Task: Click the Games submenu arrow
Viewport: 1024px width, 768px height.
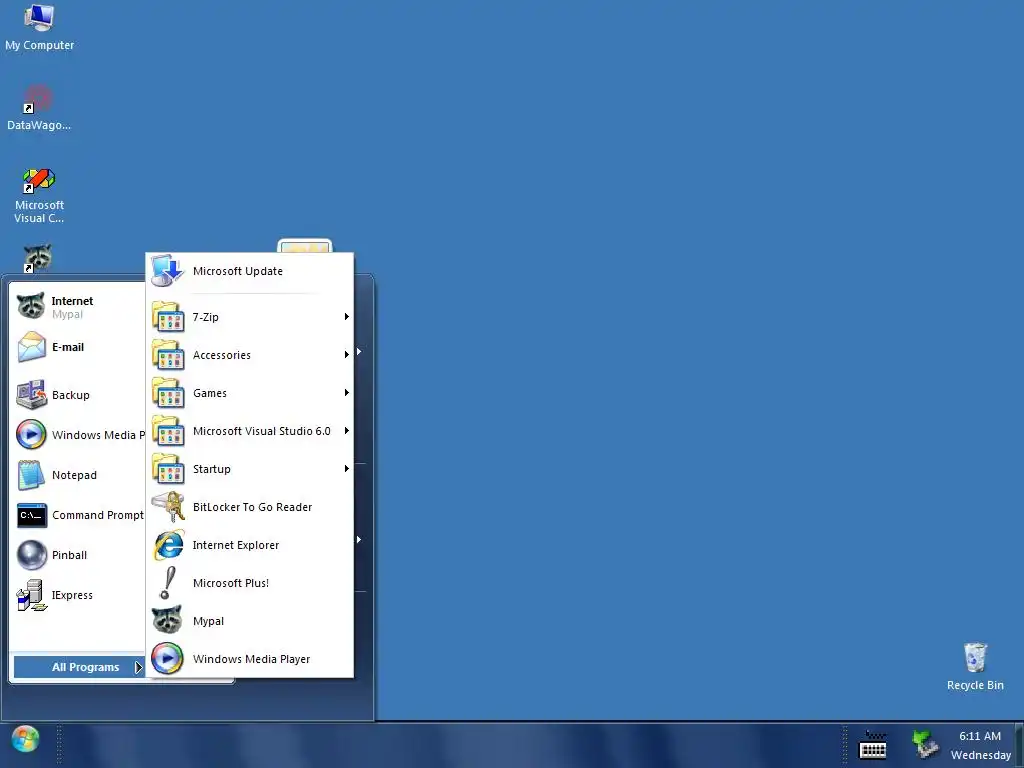Action: coord(347,392)
